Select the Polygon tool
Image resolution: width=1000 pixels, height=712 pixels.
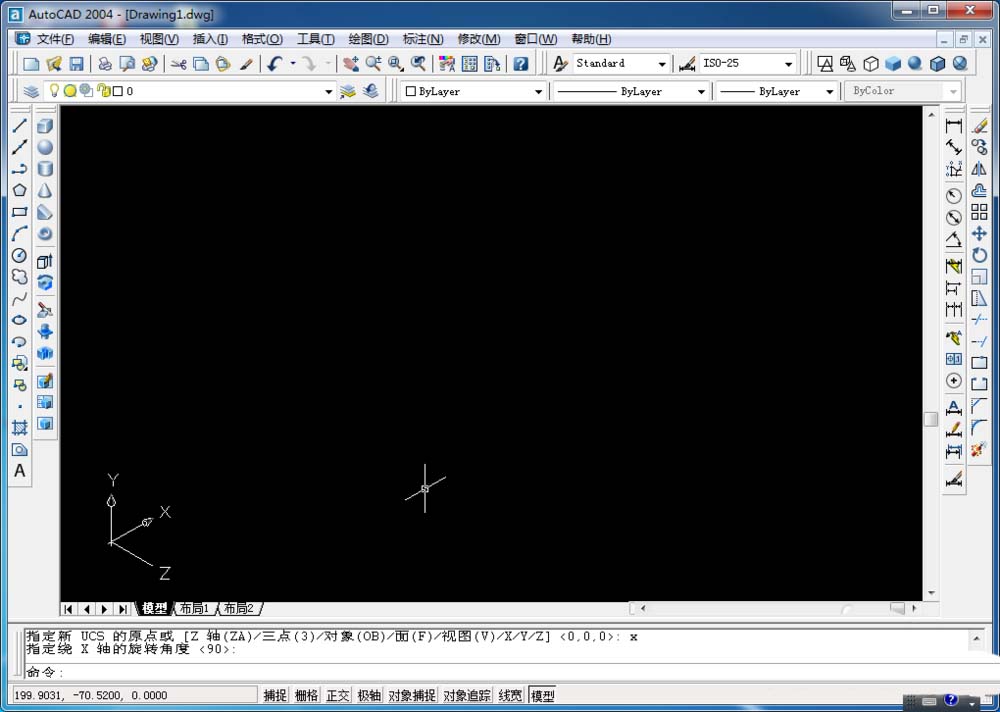(x=20, y=190)
